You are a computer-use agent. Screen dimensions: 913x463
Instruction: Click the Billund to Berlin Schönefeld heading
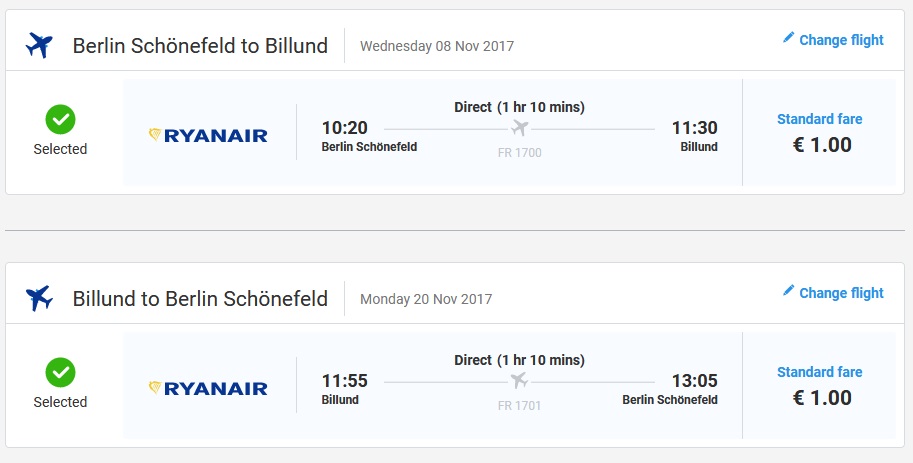coord(200,299)
